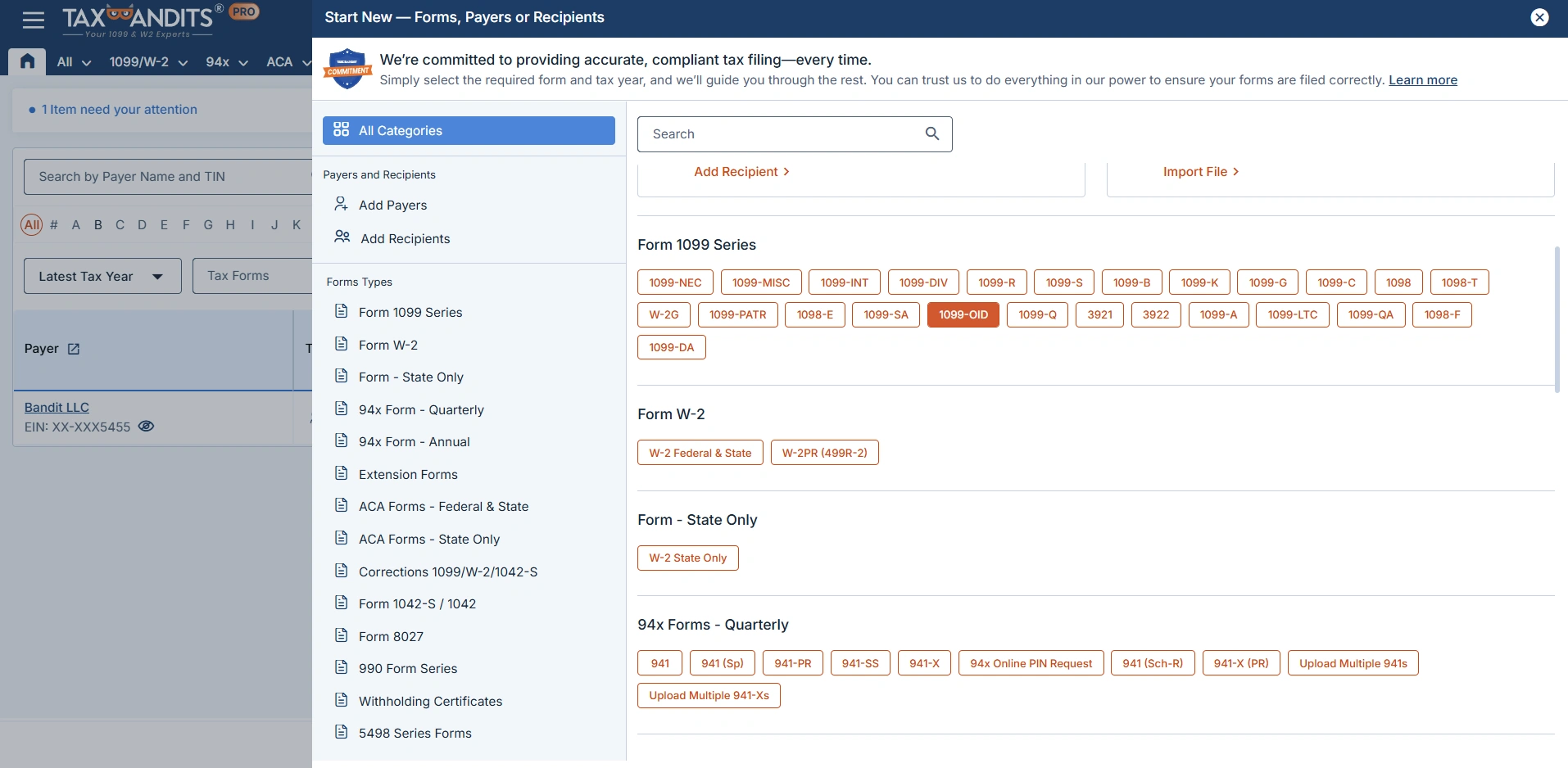Click the home icon tab

(27, 61)
